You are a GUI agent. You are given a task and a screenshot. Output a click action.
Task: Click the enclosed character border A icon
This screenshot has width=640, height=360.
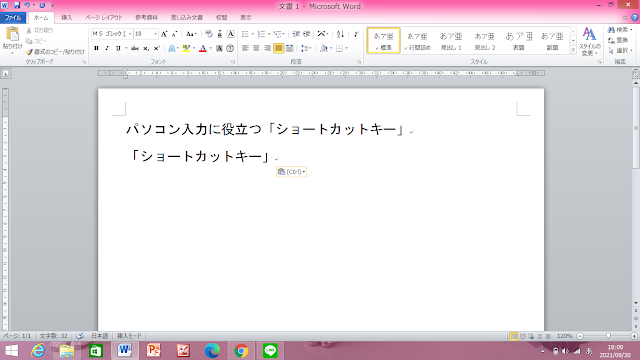tap(231, 34)
